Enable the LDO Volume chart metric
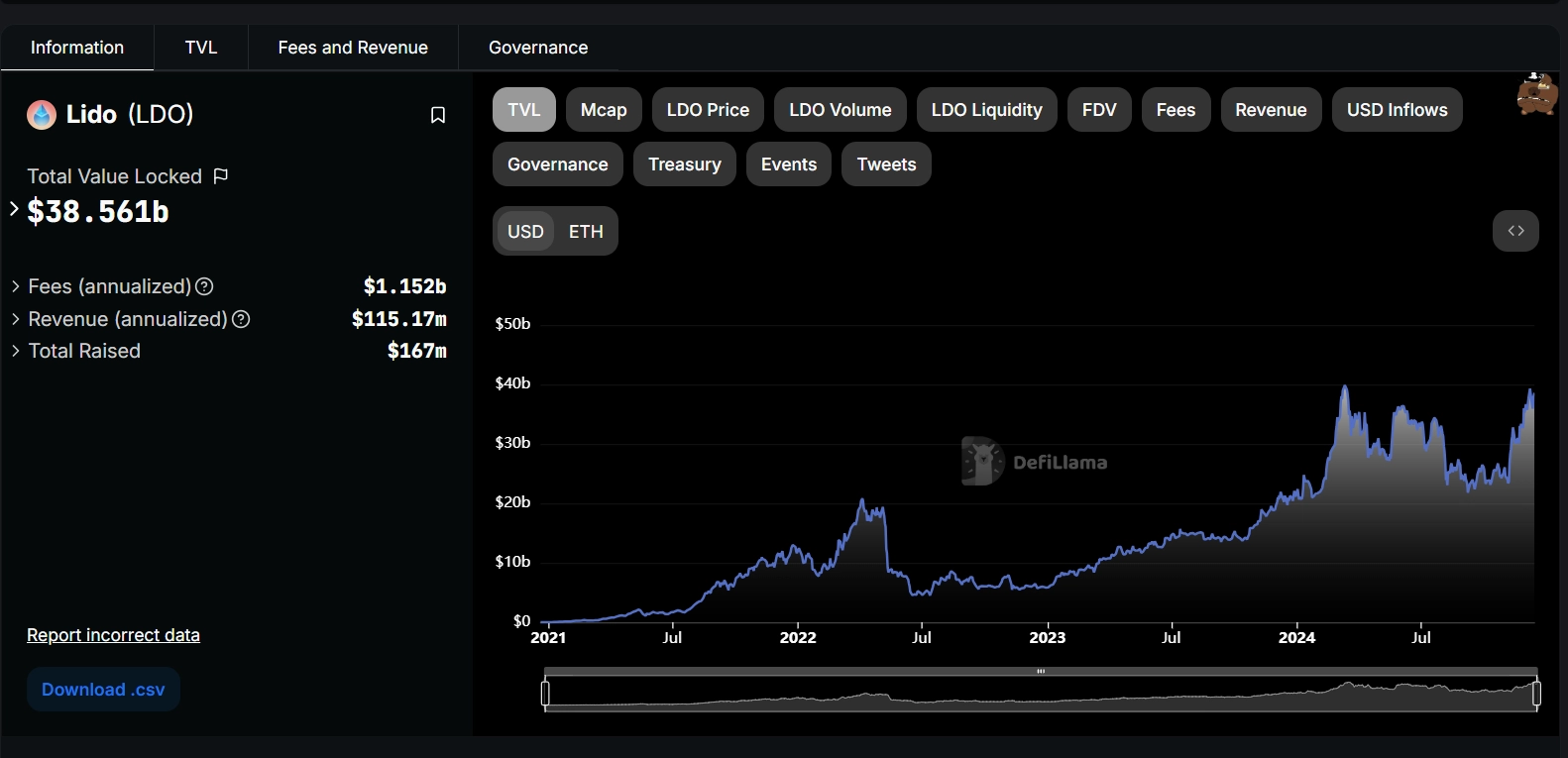 click(840, 110)
